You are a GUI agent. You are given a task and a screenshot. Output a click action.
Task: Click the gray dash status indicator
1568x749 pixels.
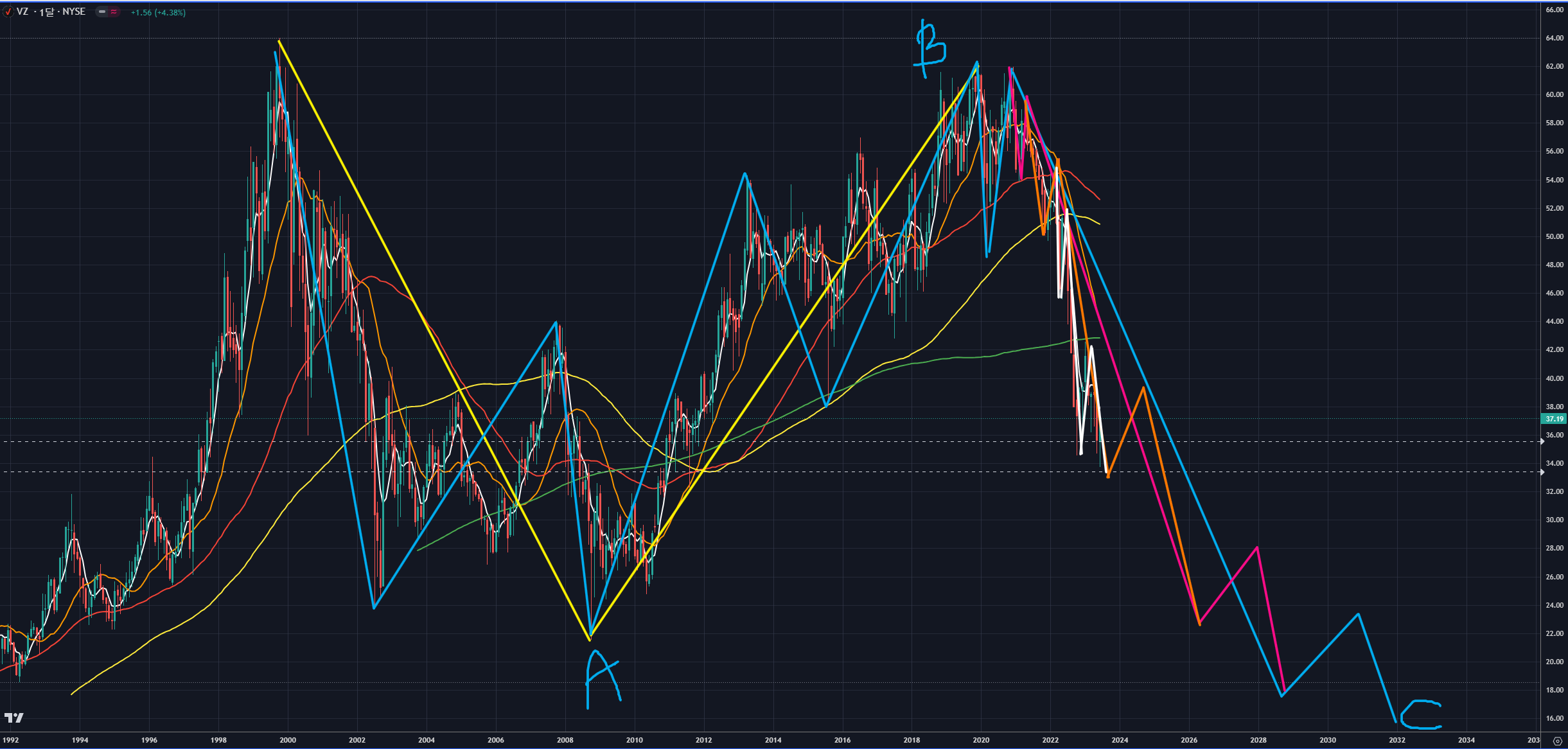coord(102,12)
